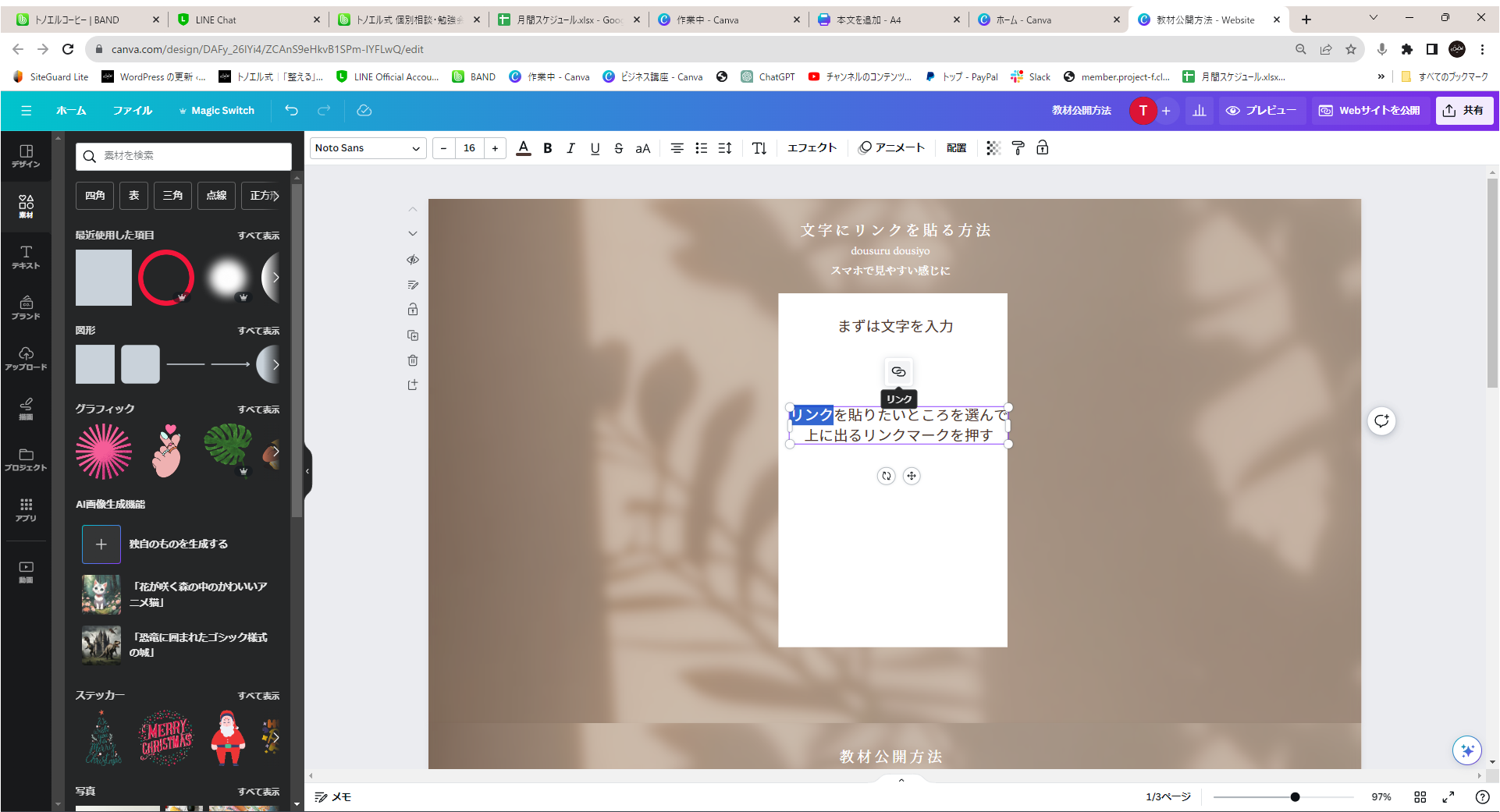Click the down chevron beside the page
The width and height of the screenshot is (1500, 812).
pos(413,233)
